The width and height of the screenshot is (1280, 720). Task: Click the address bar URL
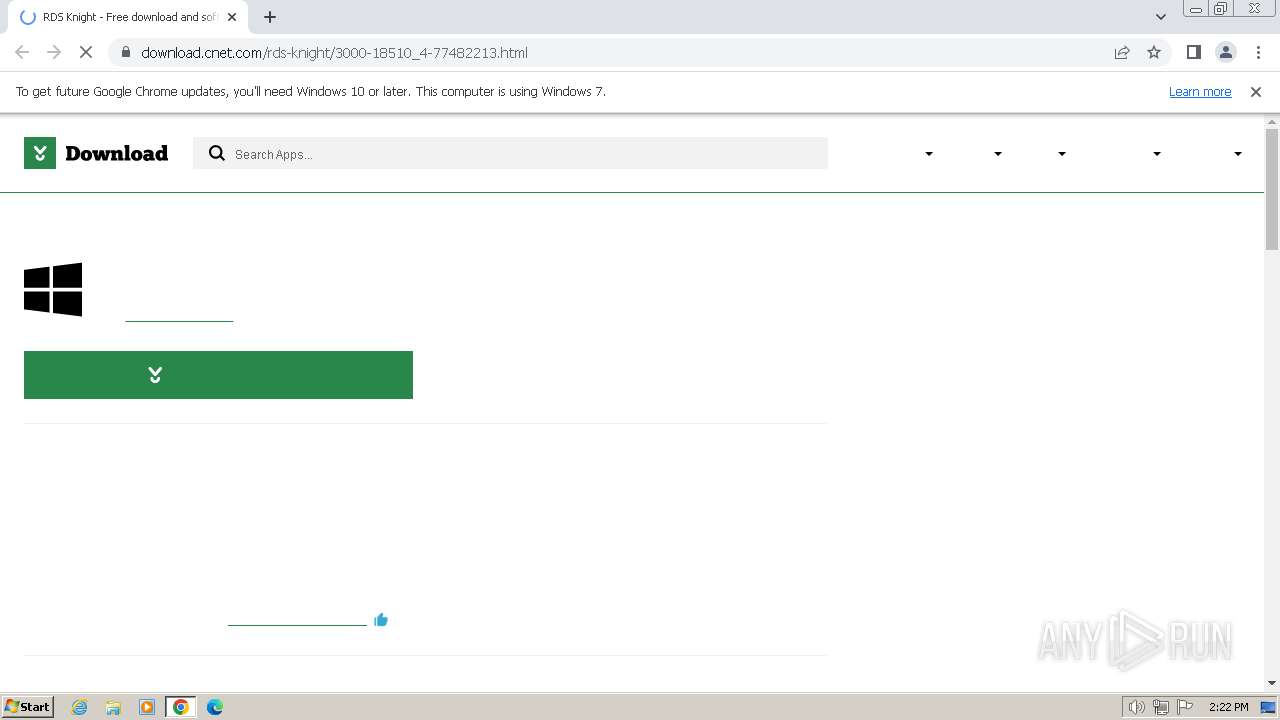point(334,52)
